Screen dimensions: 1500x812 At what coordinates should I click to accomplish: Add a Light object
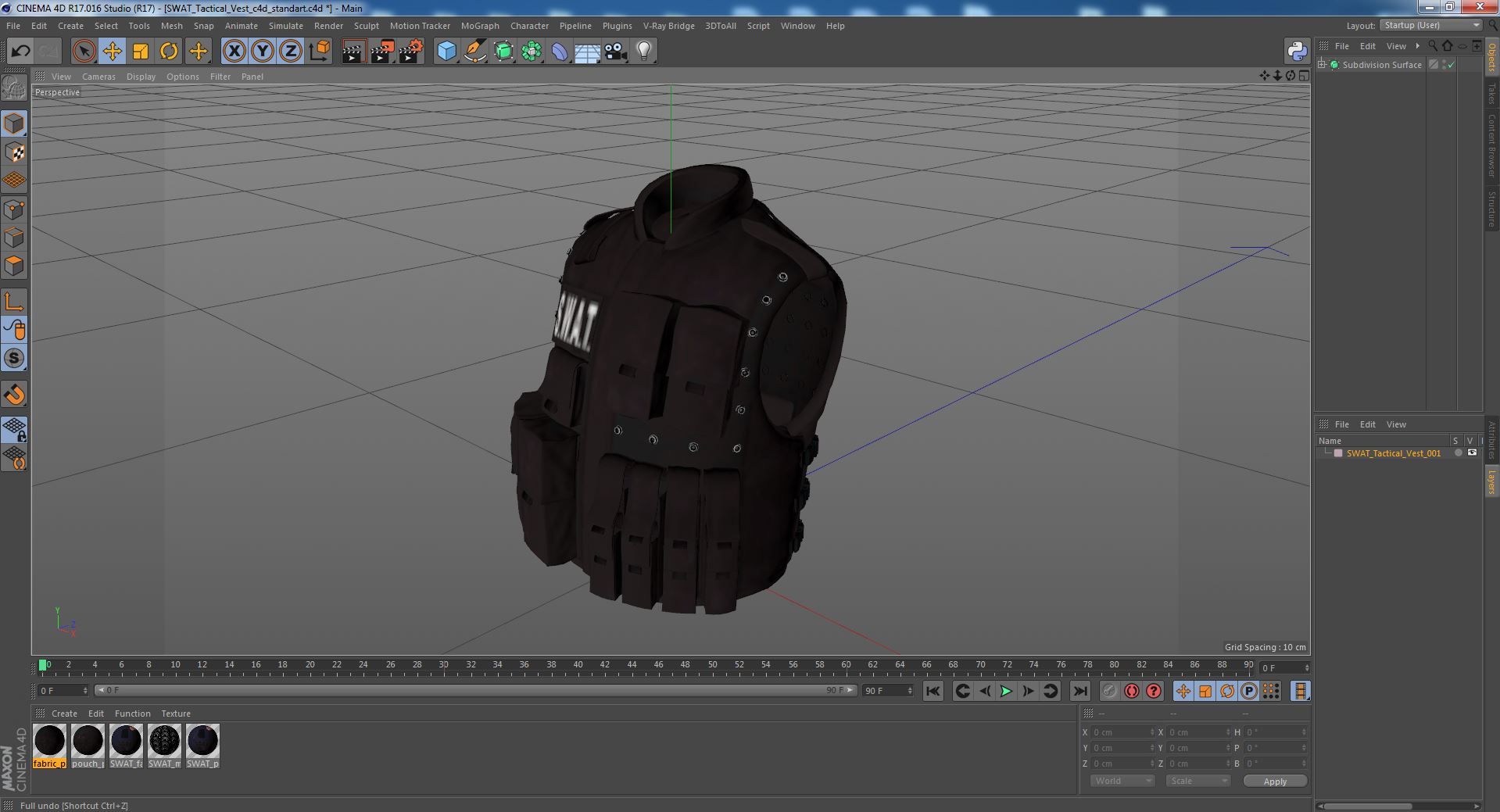pos(643,52)
